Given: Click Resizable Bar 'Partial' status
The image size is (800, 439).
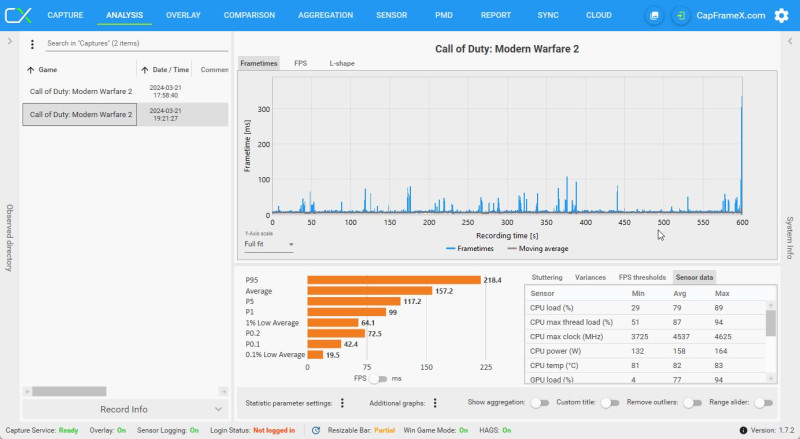Looking at the screenshot, I should click(x=385, y=430).
